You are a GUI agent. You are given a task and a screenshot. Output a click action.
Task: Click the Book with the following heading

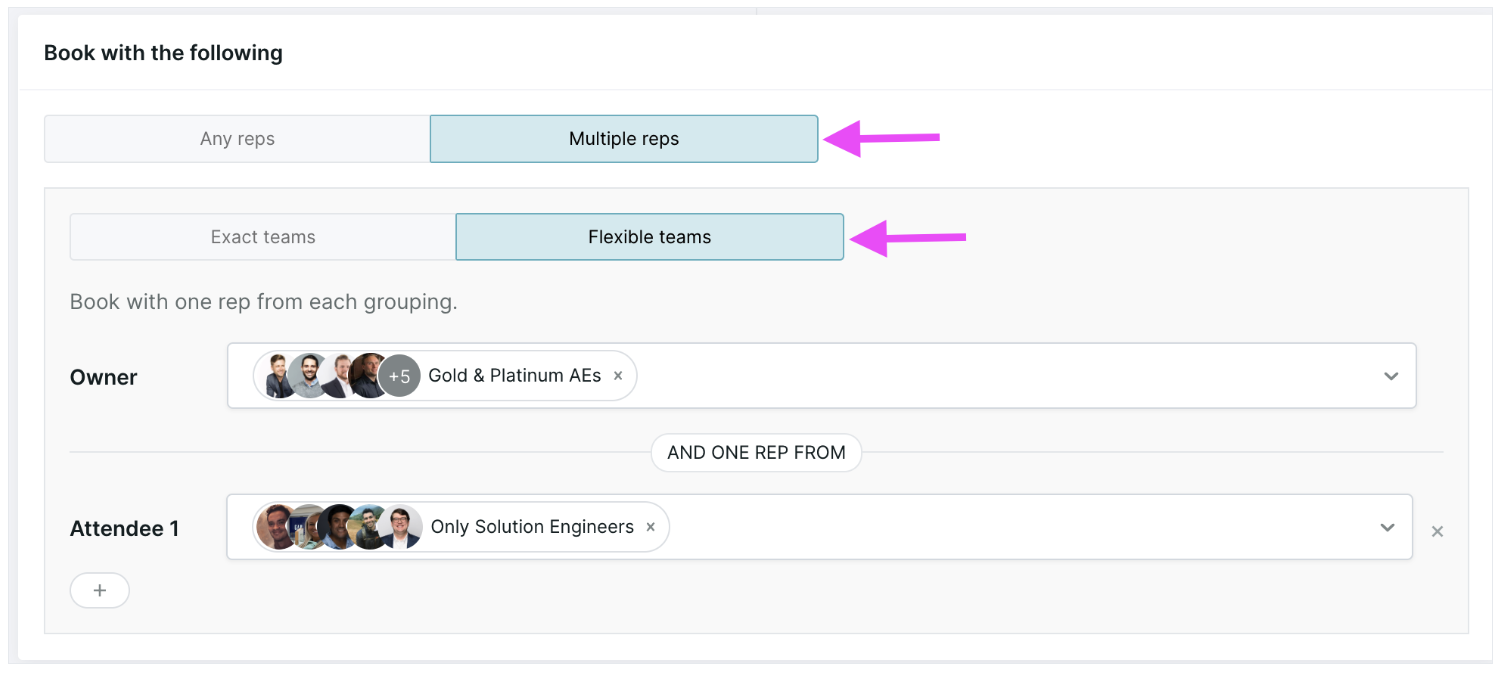163,53
